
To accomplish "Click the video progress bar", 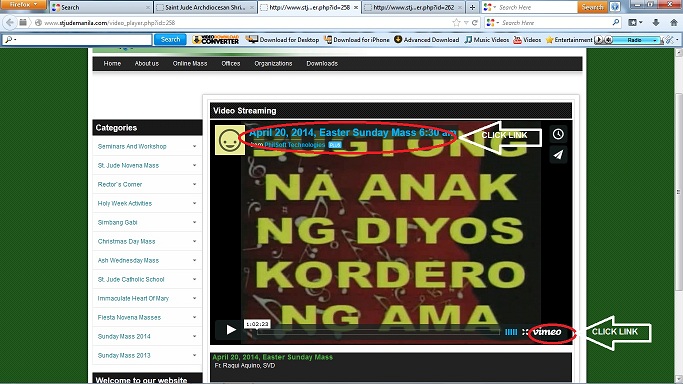I will tap(378, 332).
